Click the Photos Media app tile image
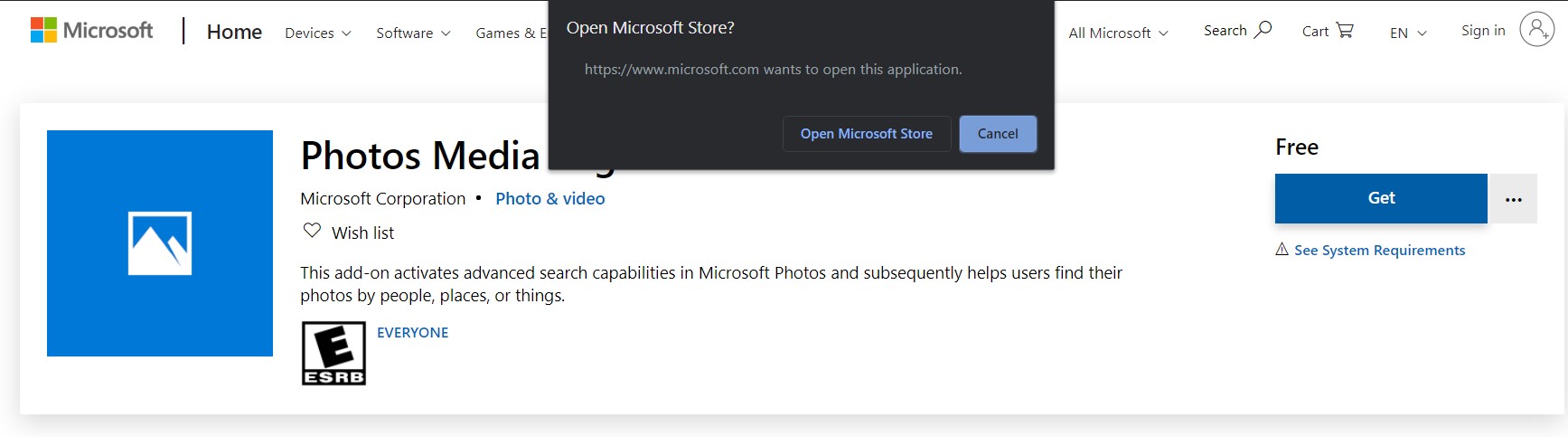The height and width of the screenshot is (437, 1568). pos(160,243)
